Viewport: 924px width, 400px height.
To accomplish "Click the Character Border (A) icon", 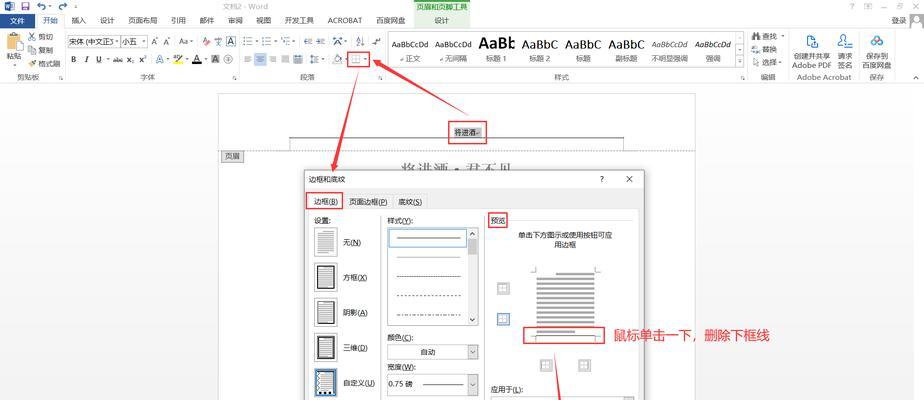I will pos(231,41).
